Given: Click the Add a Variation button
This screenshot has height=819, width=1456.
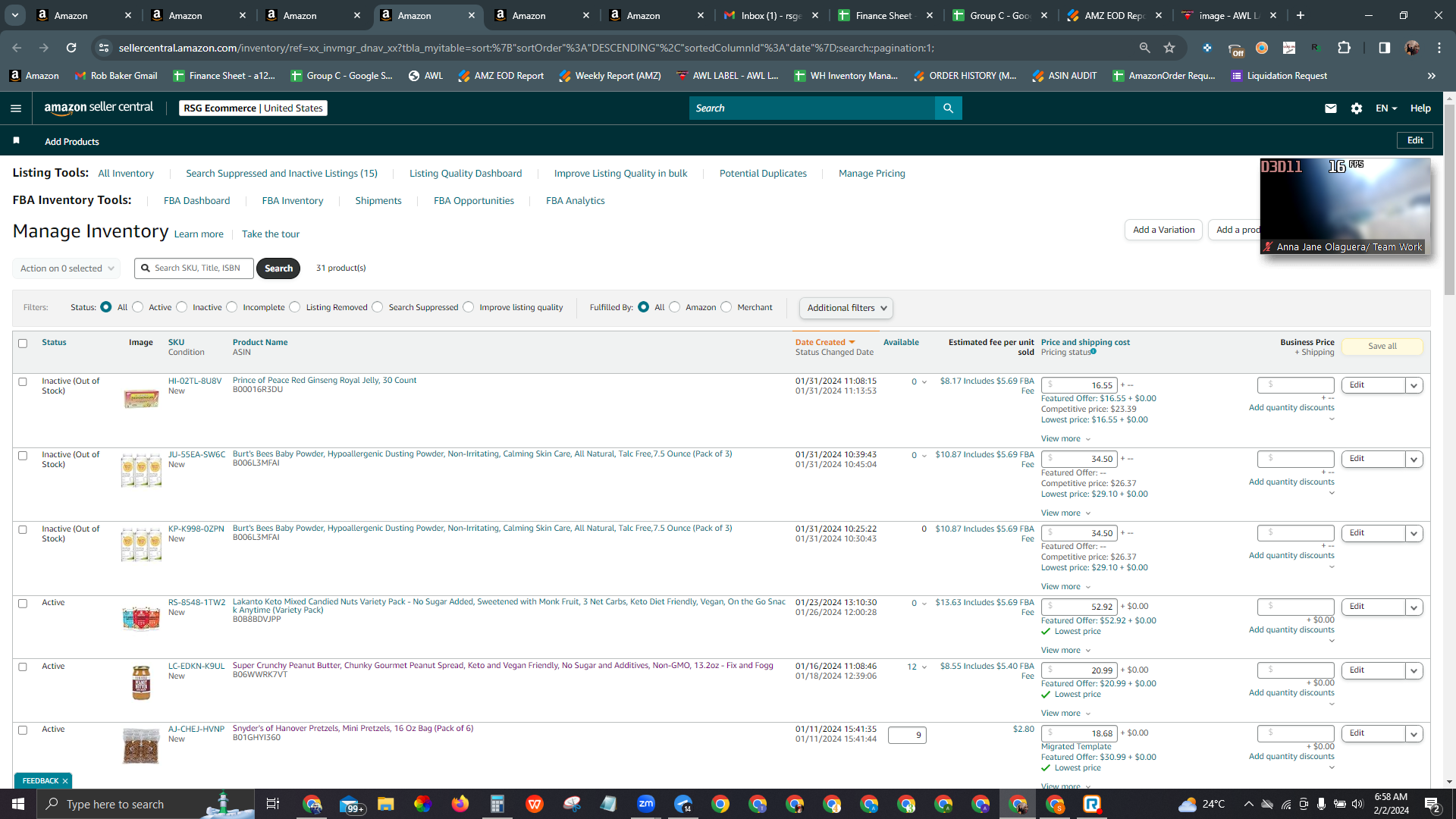Looking at the screenshot, I should coord(1163,230).
